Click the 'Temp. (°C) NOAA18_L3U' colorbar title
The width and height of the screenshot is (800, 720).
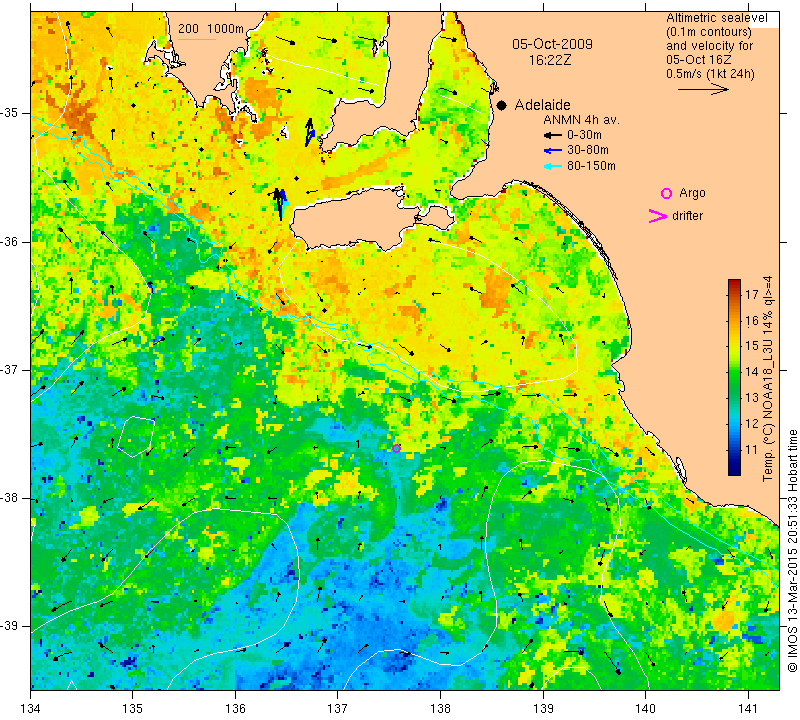point(768,379)
